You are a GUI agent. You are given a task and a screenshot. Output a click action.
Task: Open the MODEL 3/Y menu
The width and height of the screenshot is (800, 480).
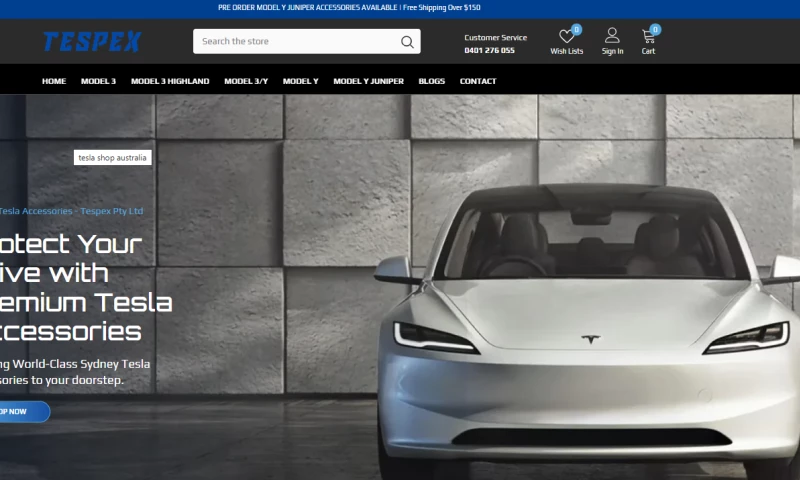(246, 81)
